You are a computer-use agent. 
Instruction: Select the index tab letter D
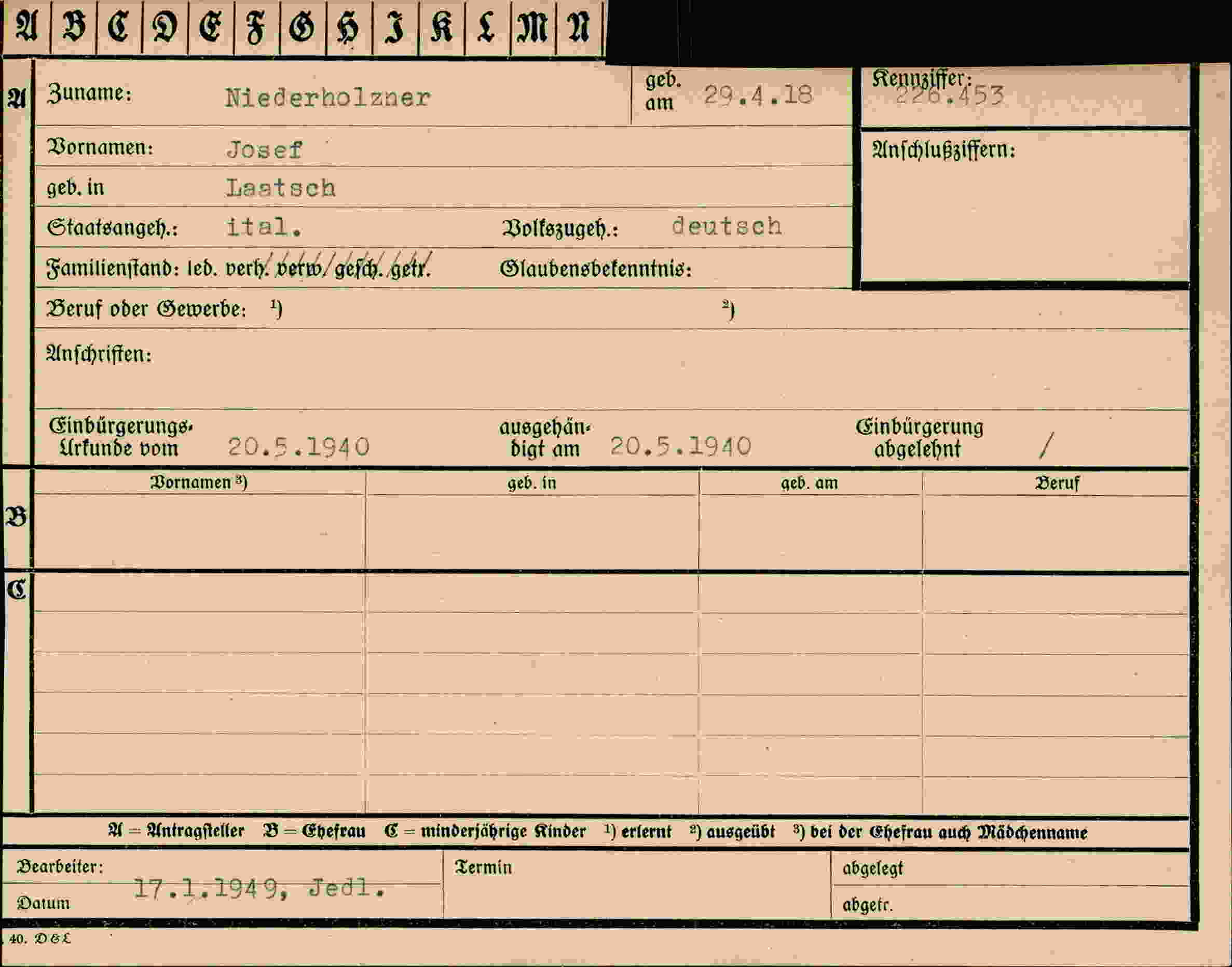coord(165,27)
